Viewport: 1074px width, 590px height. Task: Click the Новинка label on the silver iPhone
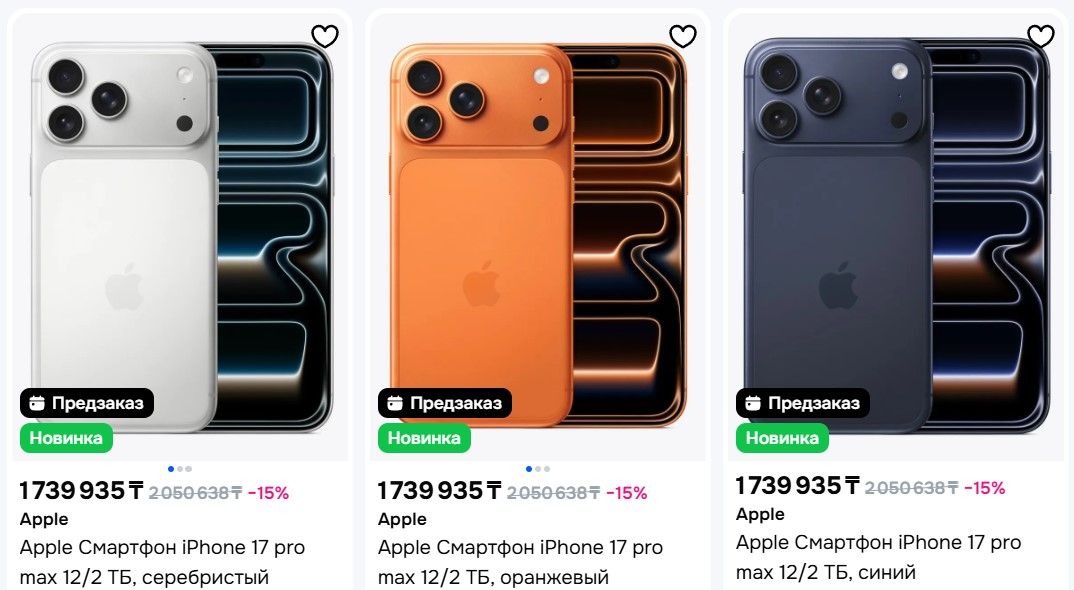click(66, 437)
